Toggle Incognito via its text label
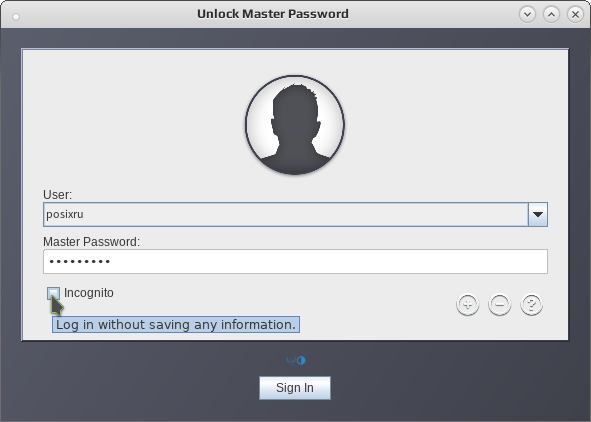Viewport: 591px width, 422px height. (x=89, y=293)
